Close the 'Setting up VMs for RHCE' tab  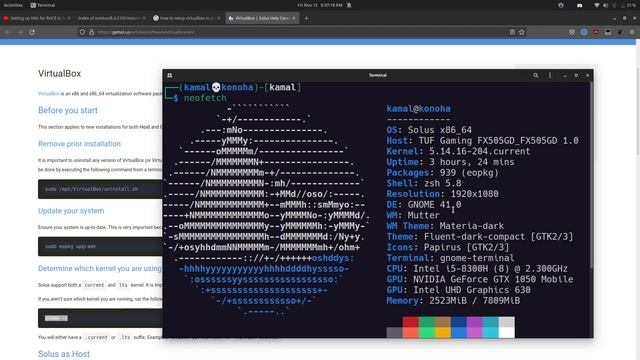coord(69,18)
